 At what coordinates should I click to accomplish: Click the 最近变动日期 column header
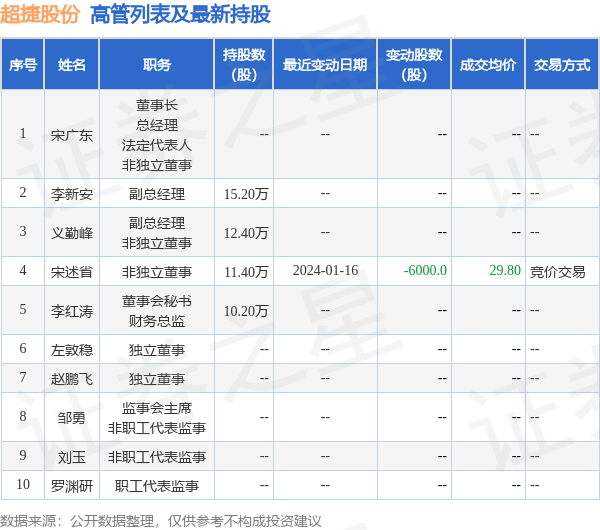325,65
